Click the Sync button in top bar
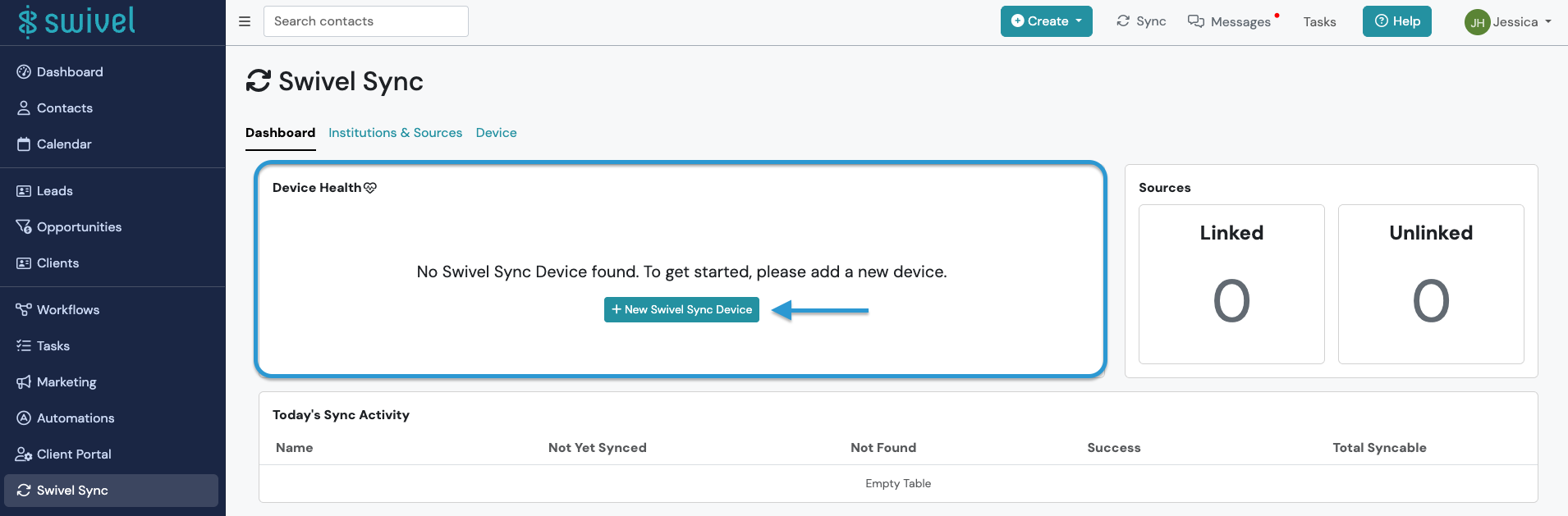The width and height of the screenshot is (1568, 516). click(1141, 21)
